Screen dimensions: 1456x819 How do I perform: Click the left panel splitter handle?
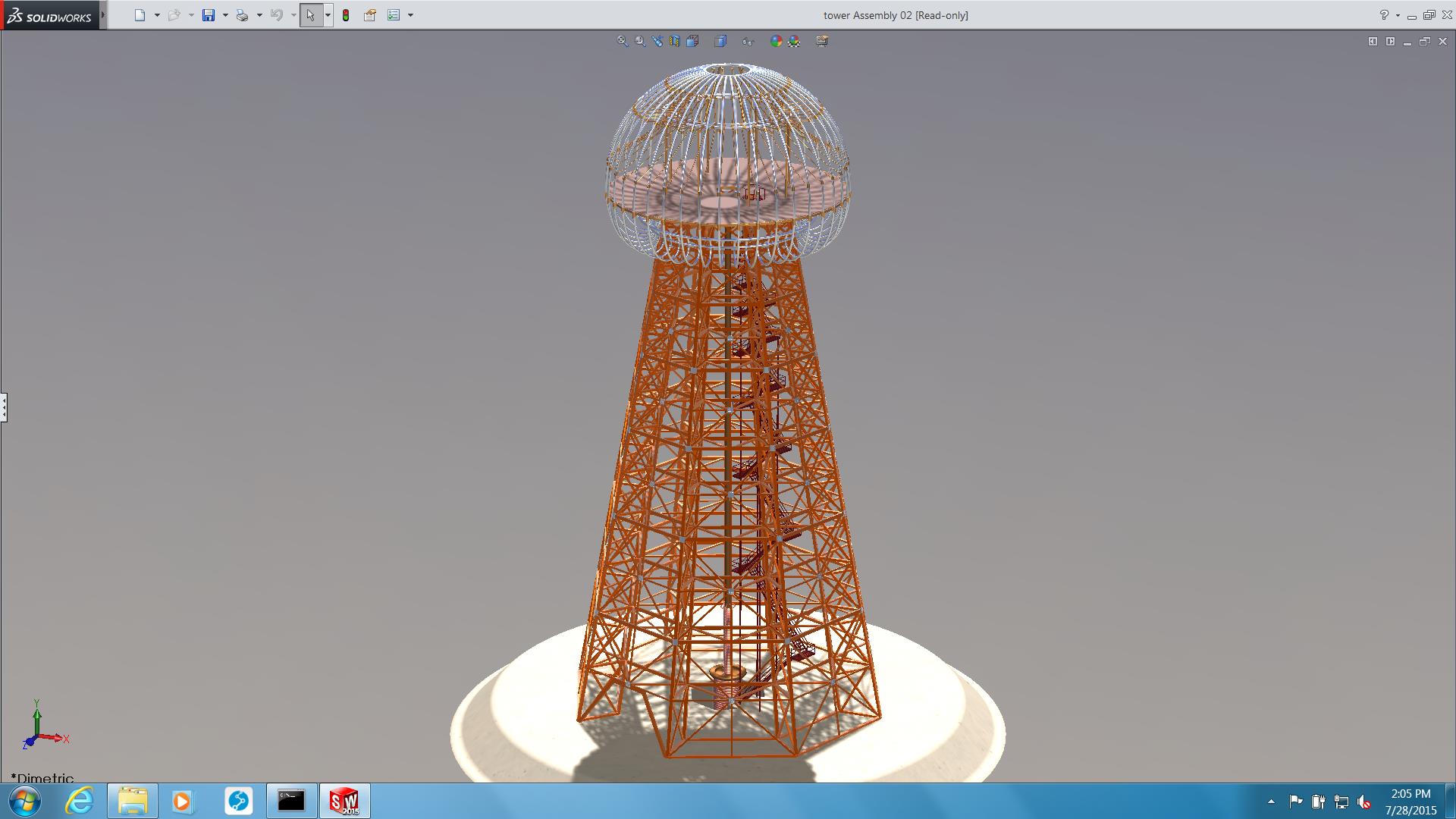coord(4,407)
